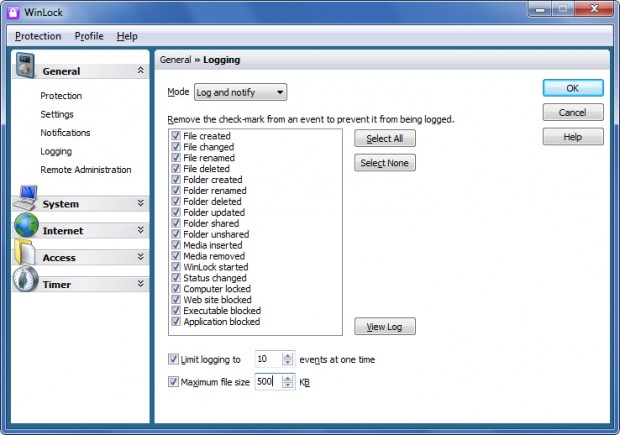Disable logging for Folder created
The width and height of the screenshot is (620, 435).
point(176,180)
